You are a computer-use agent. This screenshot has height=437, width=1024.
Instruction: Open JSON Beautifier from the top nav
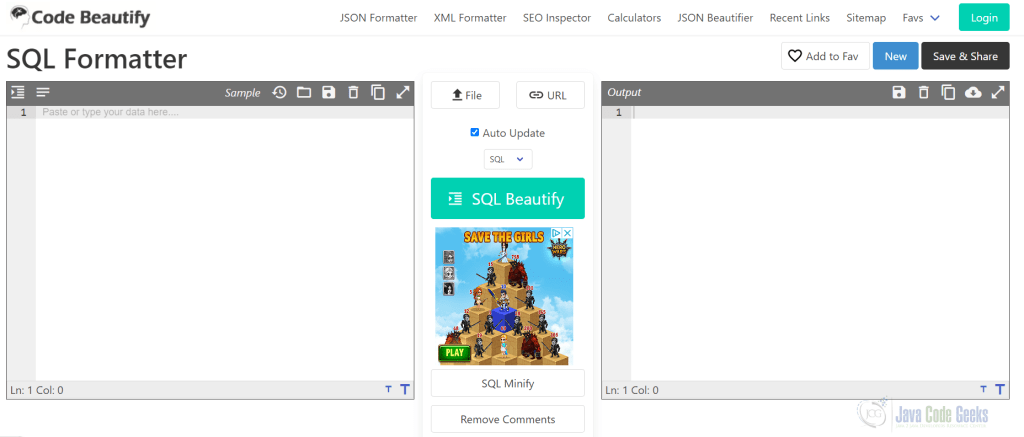click(715, 18)
